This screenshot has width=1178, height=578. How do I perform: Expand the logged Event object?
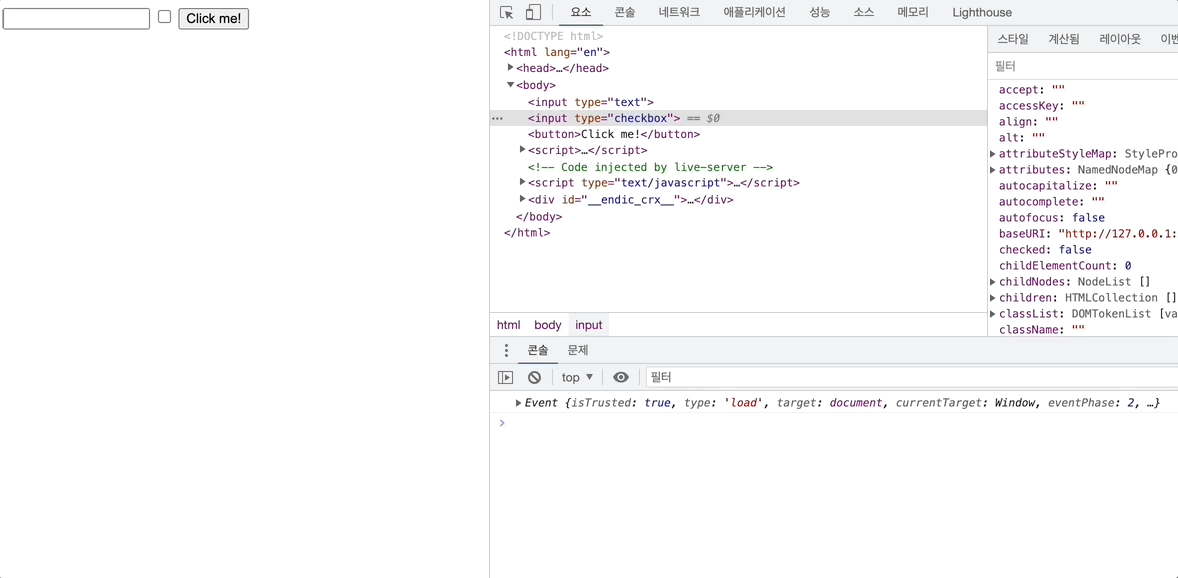tap(518, 403)
